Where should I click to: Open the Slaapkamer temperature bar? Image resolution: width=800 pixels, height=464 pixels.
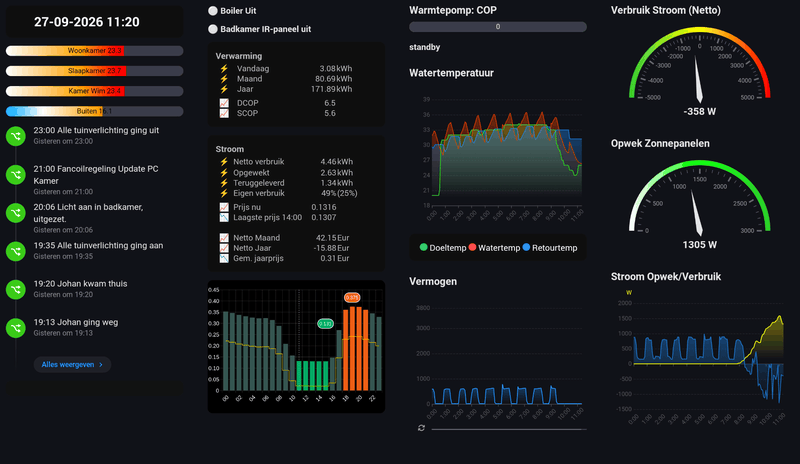94,71
